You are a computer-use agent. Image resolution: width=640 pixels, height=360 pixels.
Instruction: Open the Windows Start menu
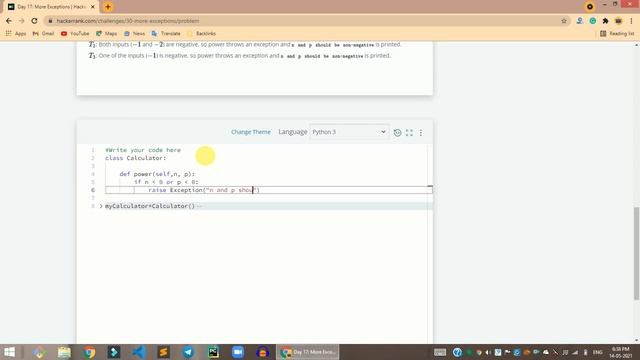point(9,352)
